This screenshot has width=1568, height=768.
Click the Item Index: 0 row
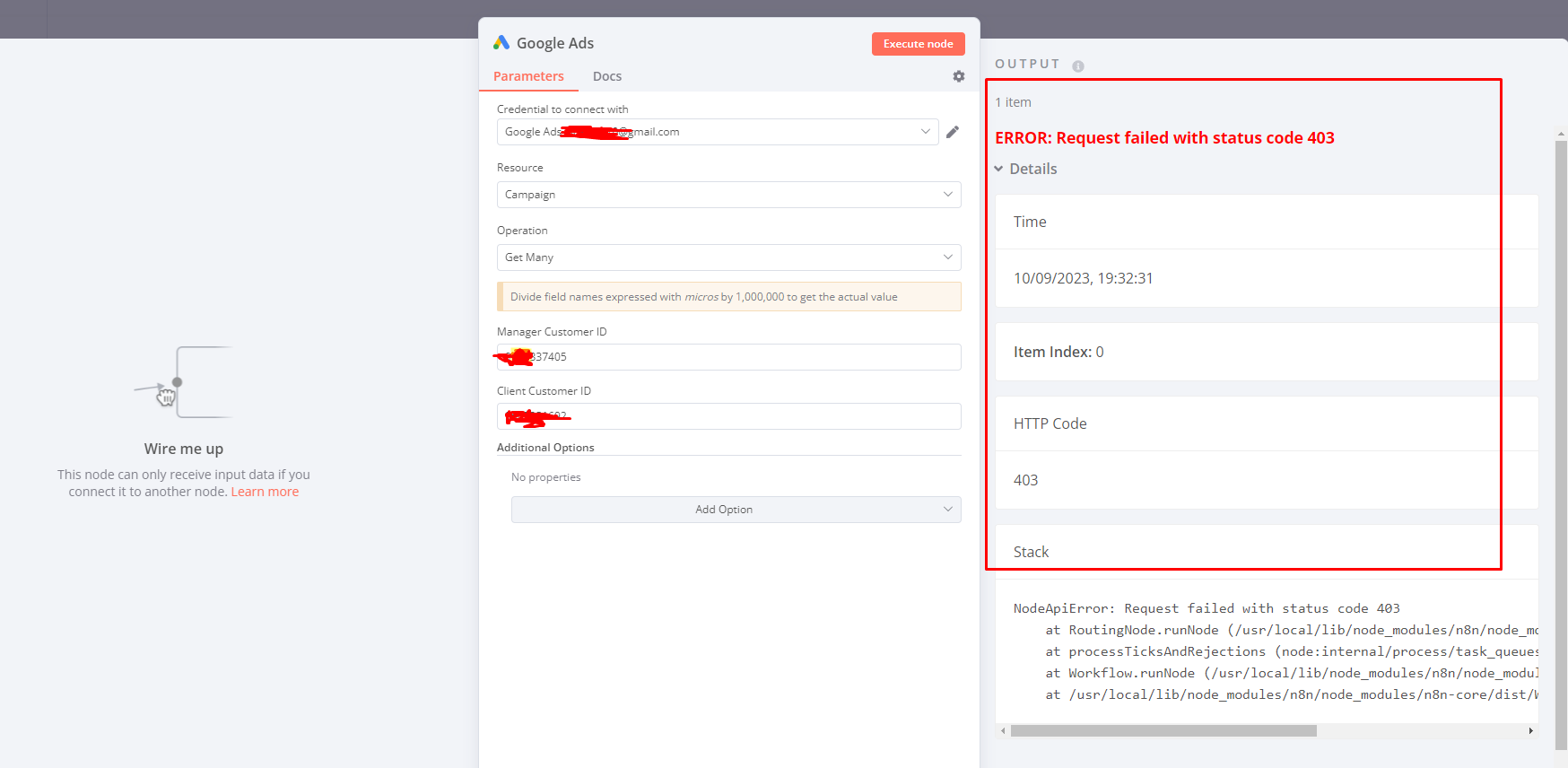[1267, 352]
